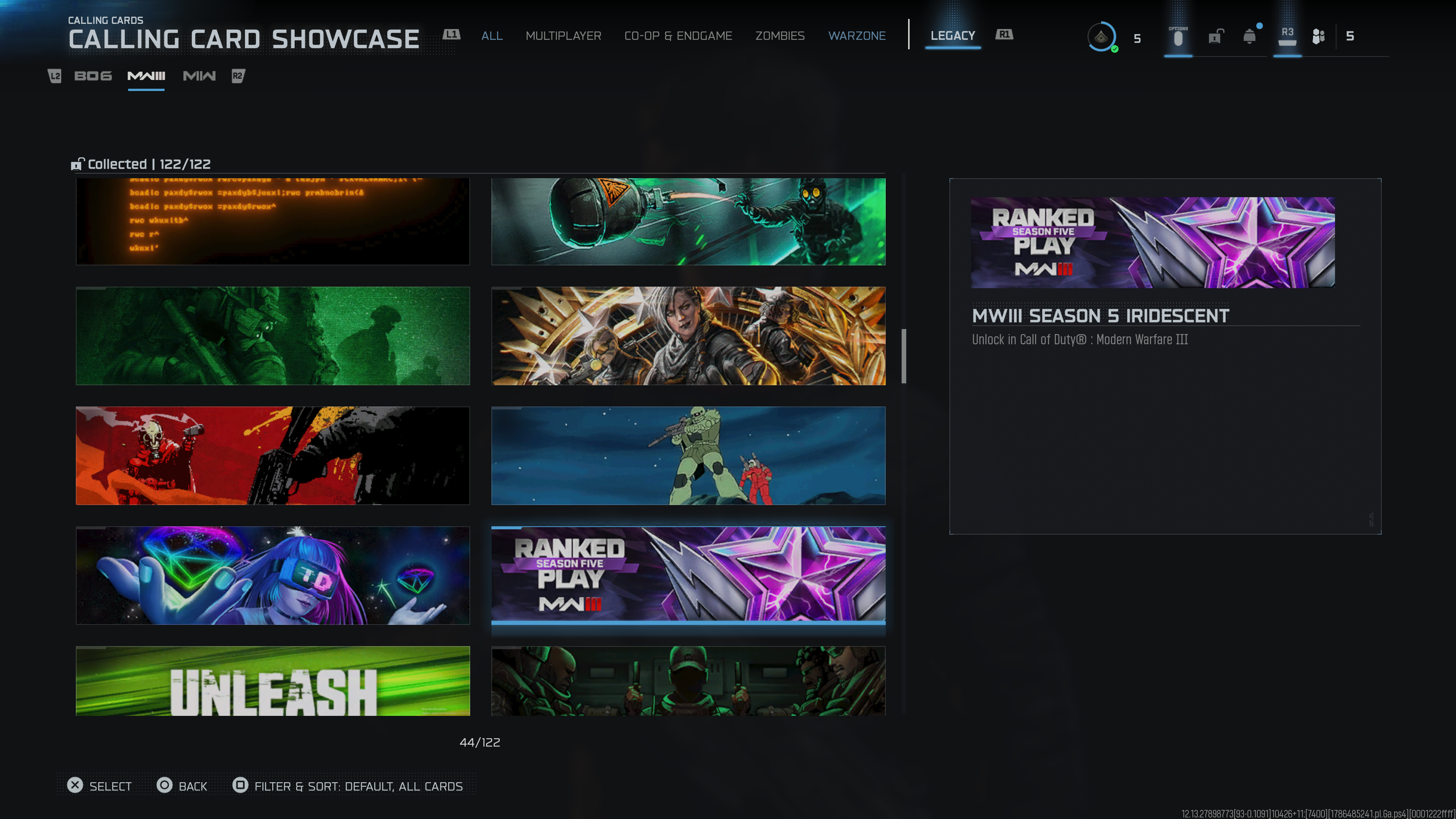
Task: Click the player level number 5 beside rank emblem
Action: [1137, 38]
